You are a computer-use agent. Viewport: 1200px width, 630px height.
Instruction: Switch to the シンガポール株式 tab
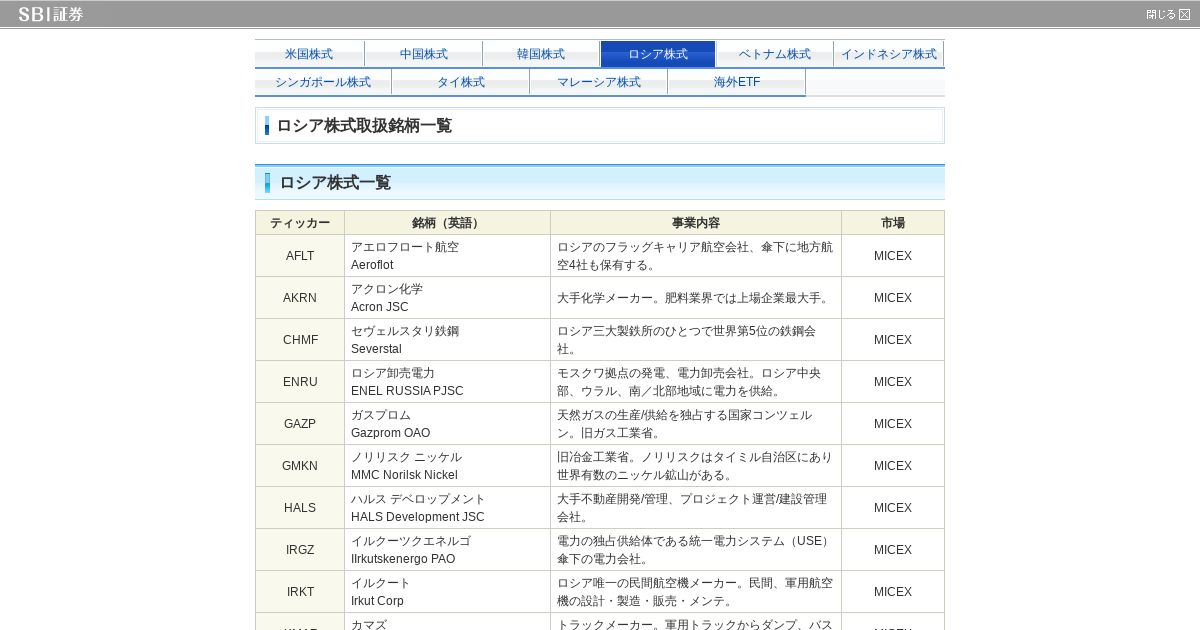pos(323,82)
